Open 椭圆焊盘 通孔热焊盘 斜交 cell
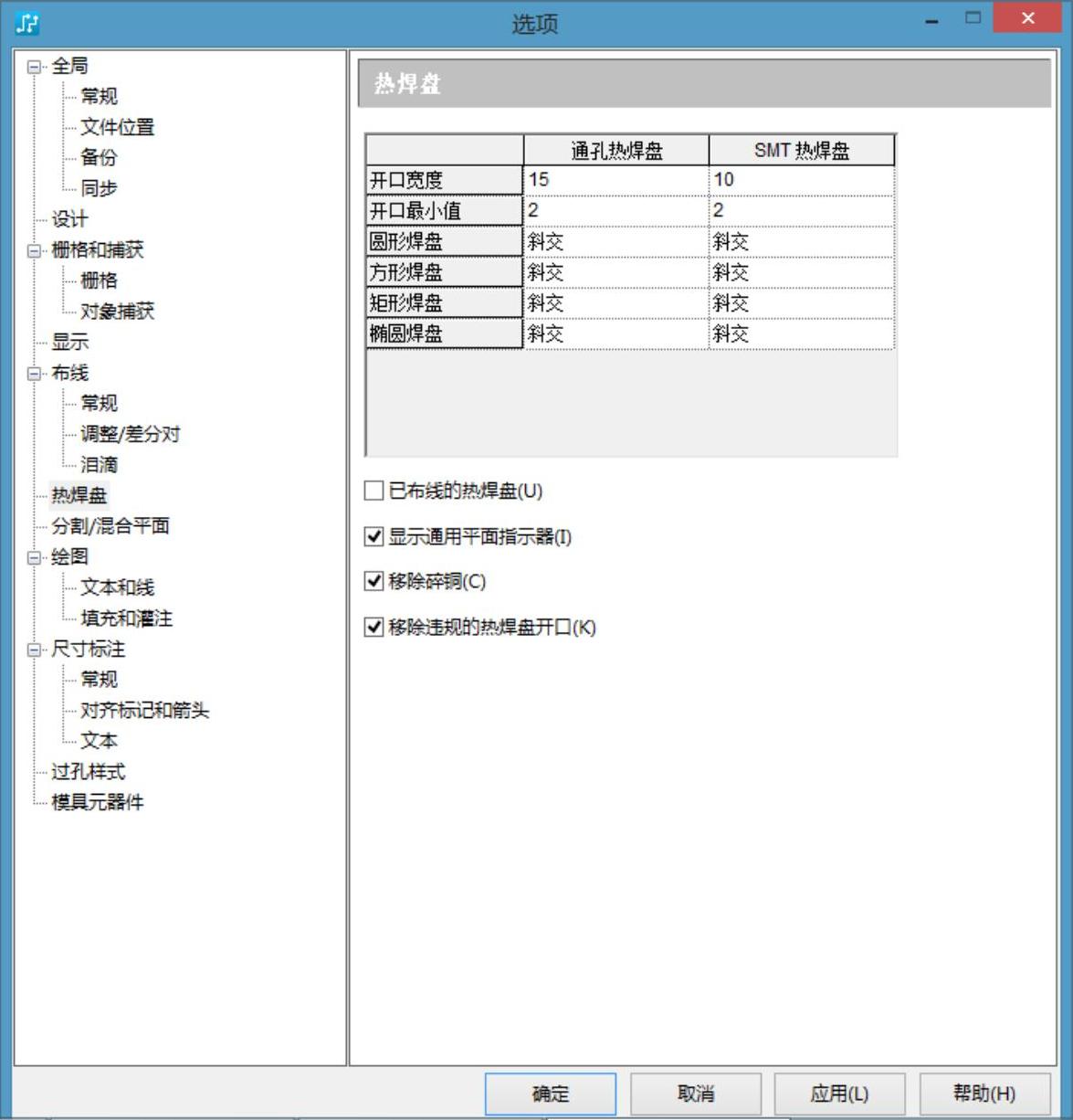This screenshot has height=1120, width=1073. click(616, 334)
